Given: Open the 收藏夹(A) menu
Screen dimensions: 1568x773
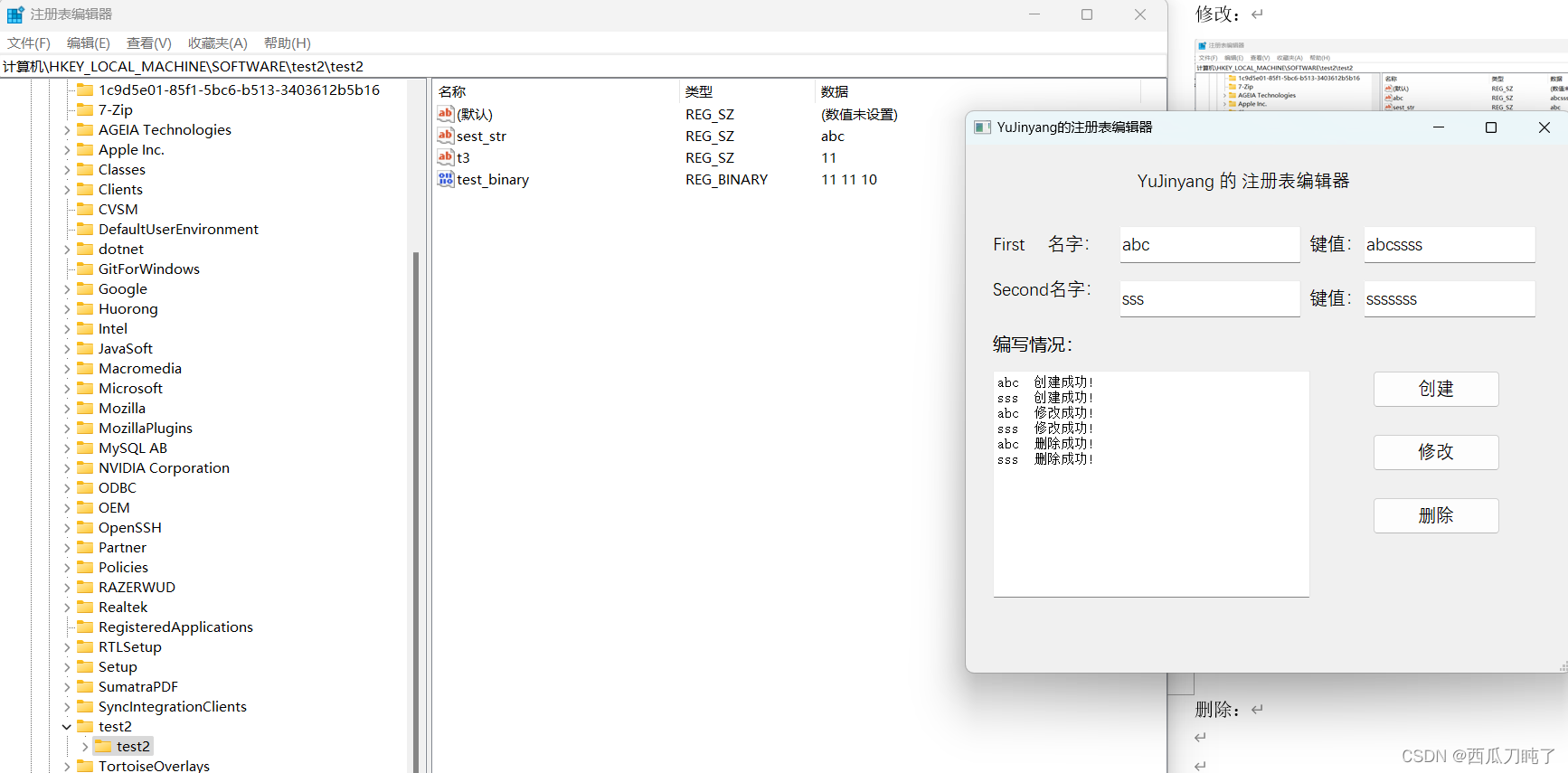Looking at the screenshot, I should tap(218, 42).
